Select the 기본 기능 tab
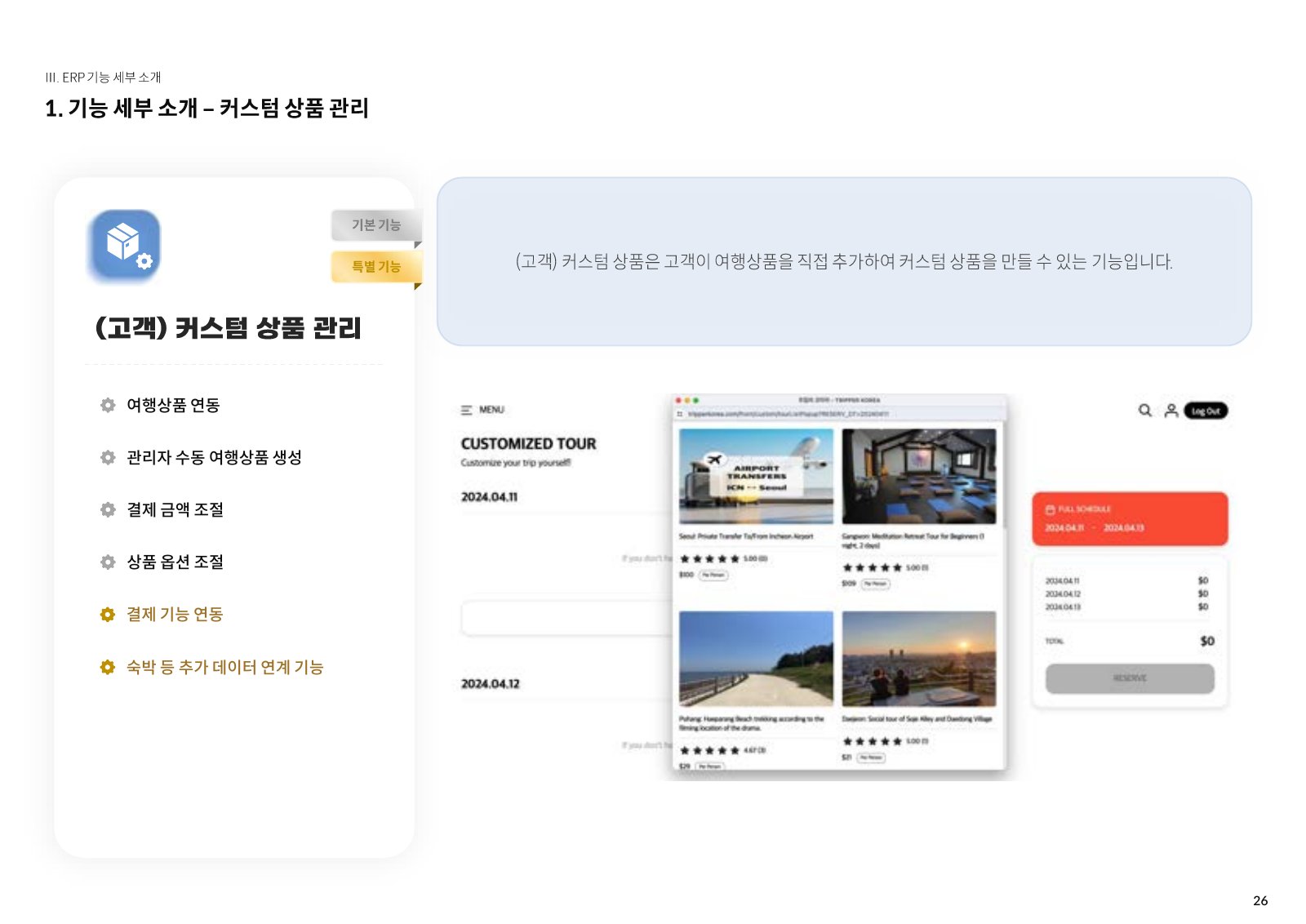 click(x=376, y=224)
